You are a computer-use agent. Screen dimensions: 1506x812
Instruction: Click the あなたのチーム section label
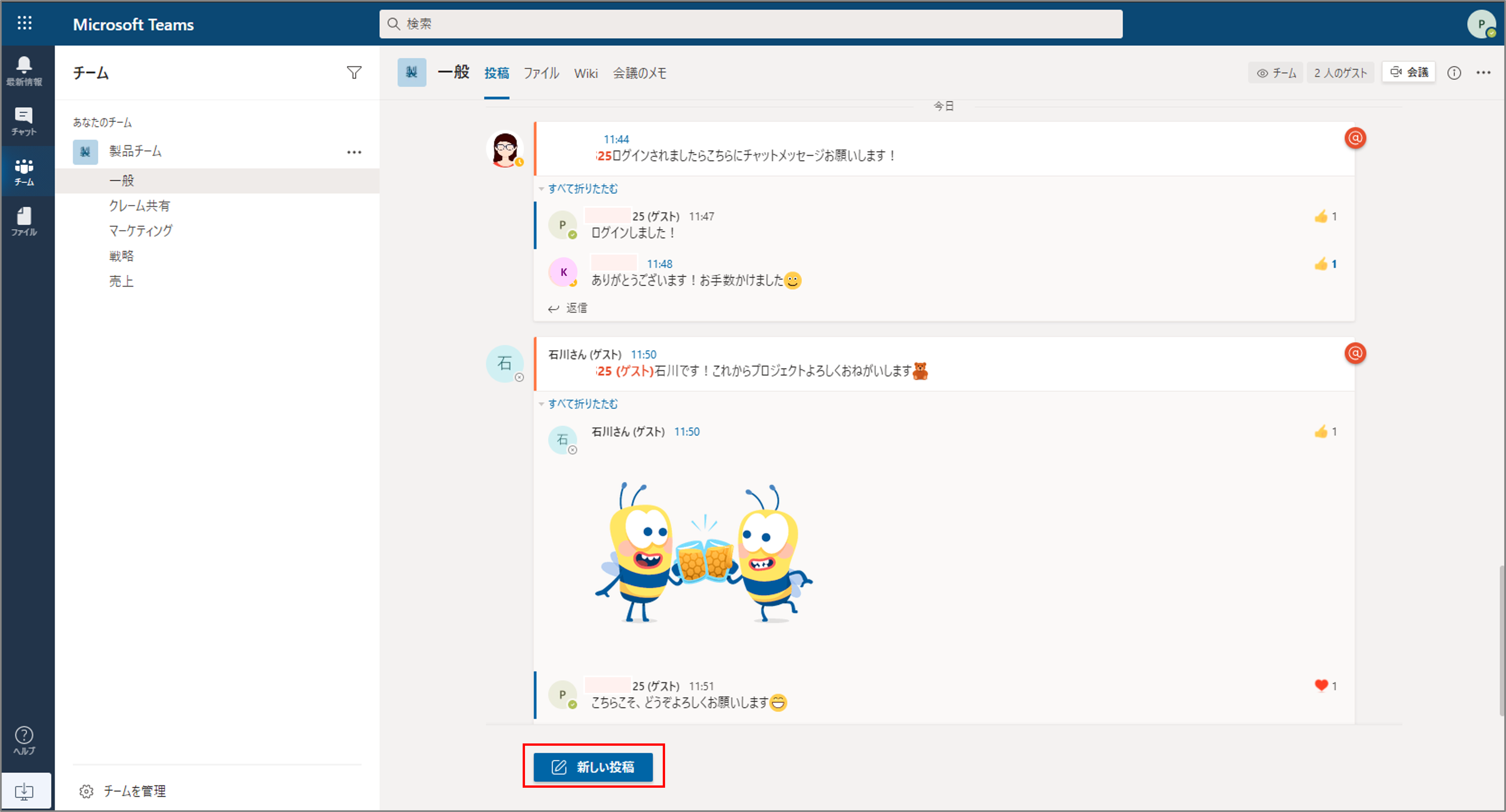point(102,122)
